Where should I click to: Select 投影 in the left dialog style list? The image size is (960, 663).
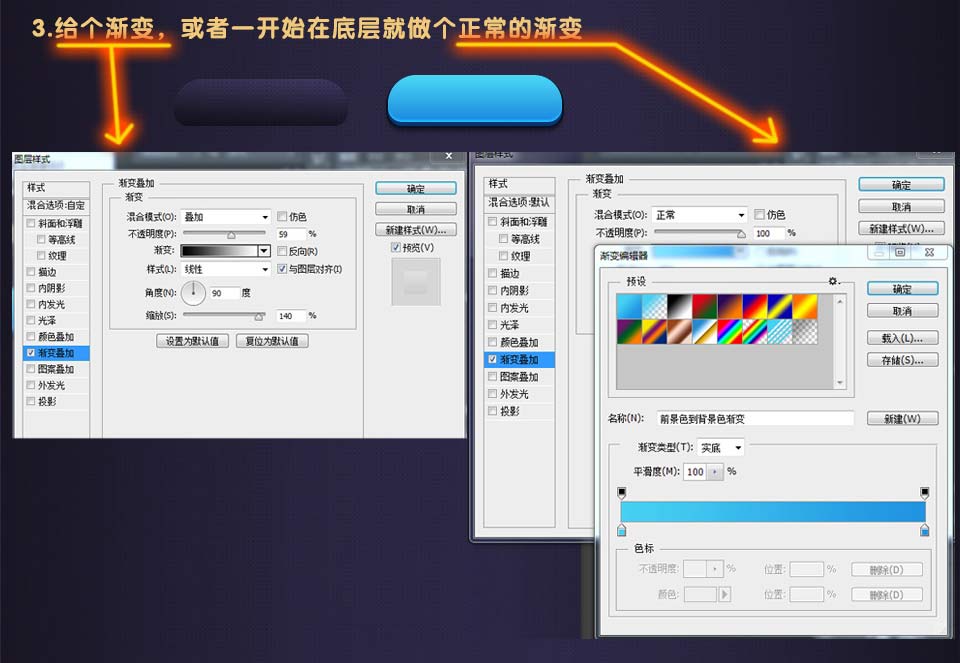click(x=47, y=401)
